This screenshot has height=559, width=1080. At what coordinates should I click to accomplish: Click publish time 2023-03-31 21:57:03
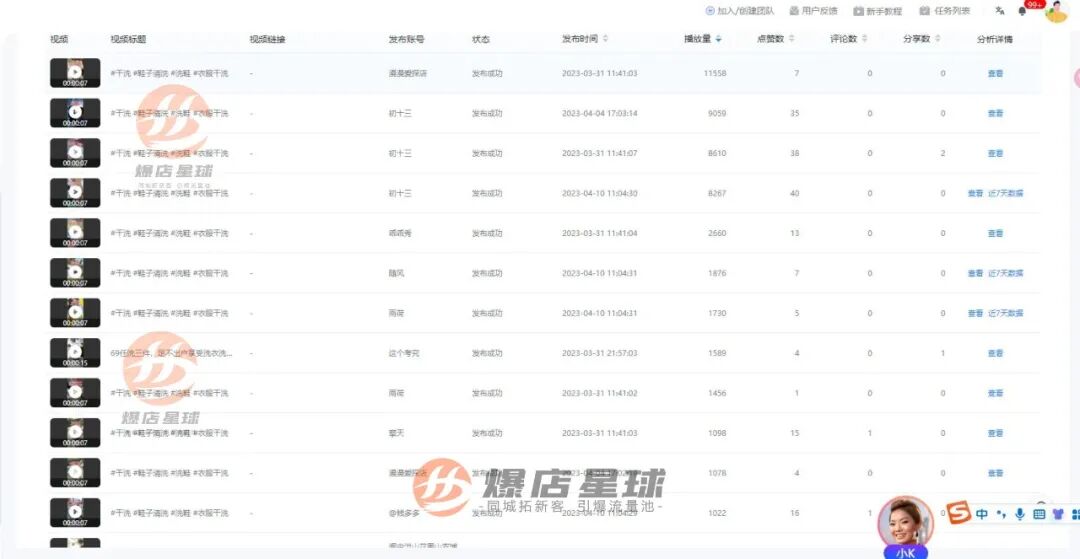[600, 353]
